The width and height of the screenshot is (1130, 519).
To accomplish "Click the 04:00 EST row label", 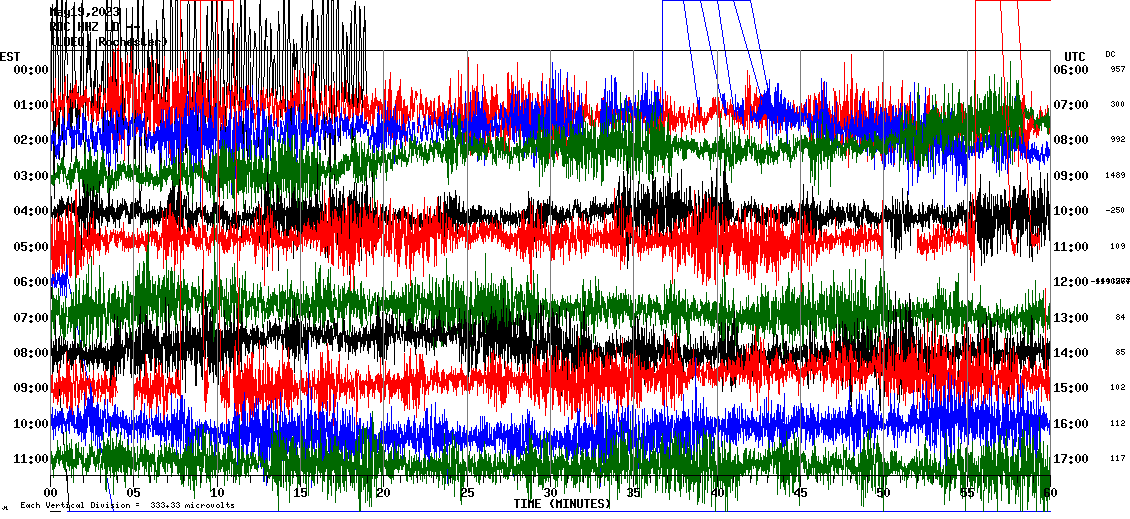I will tap(31, 211).
